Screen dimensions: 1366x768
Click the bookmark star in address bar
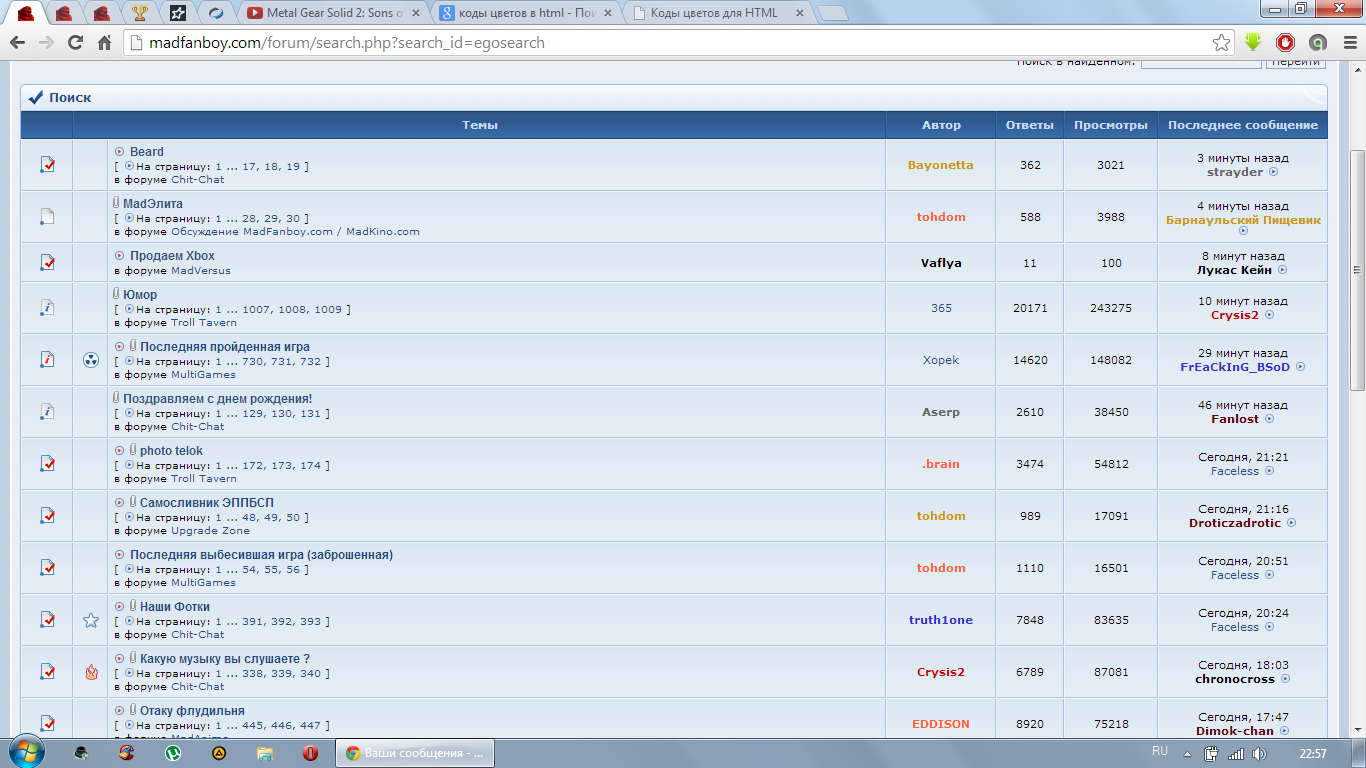tap(1221, 43)
